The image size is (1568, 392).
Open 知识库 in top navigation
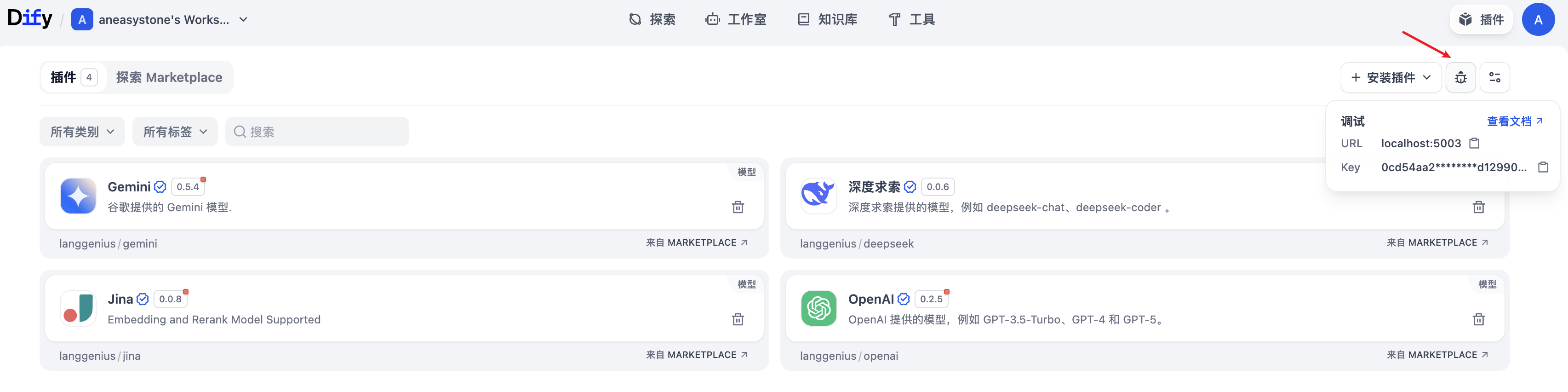pos(827,19)
